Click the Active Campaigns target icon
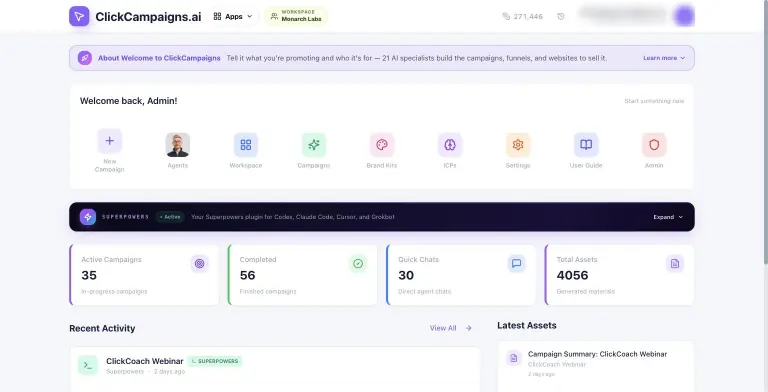768x392 pixels. pos(199,264)
